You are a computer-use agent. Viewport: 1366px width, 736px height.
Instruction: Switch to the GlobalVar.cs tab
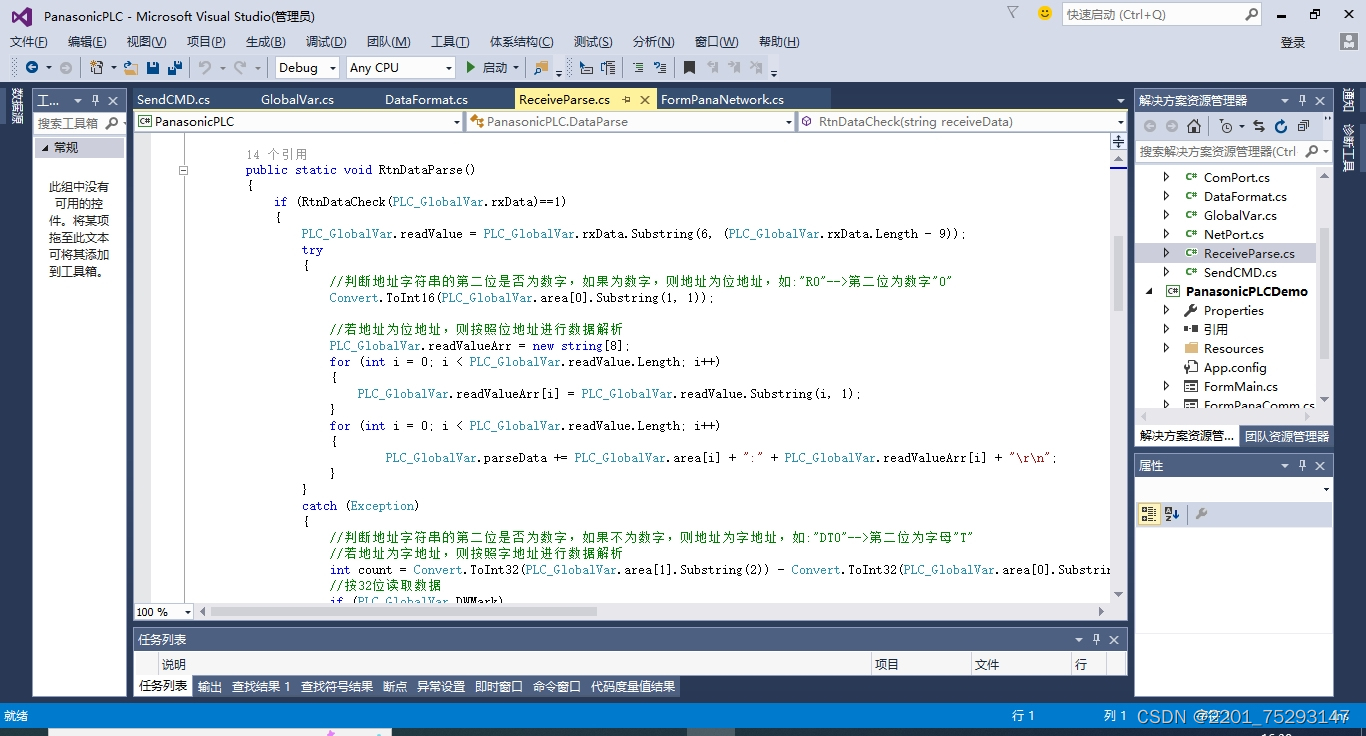point(297,100)
